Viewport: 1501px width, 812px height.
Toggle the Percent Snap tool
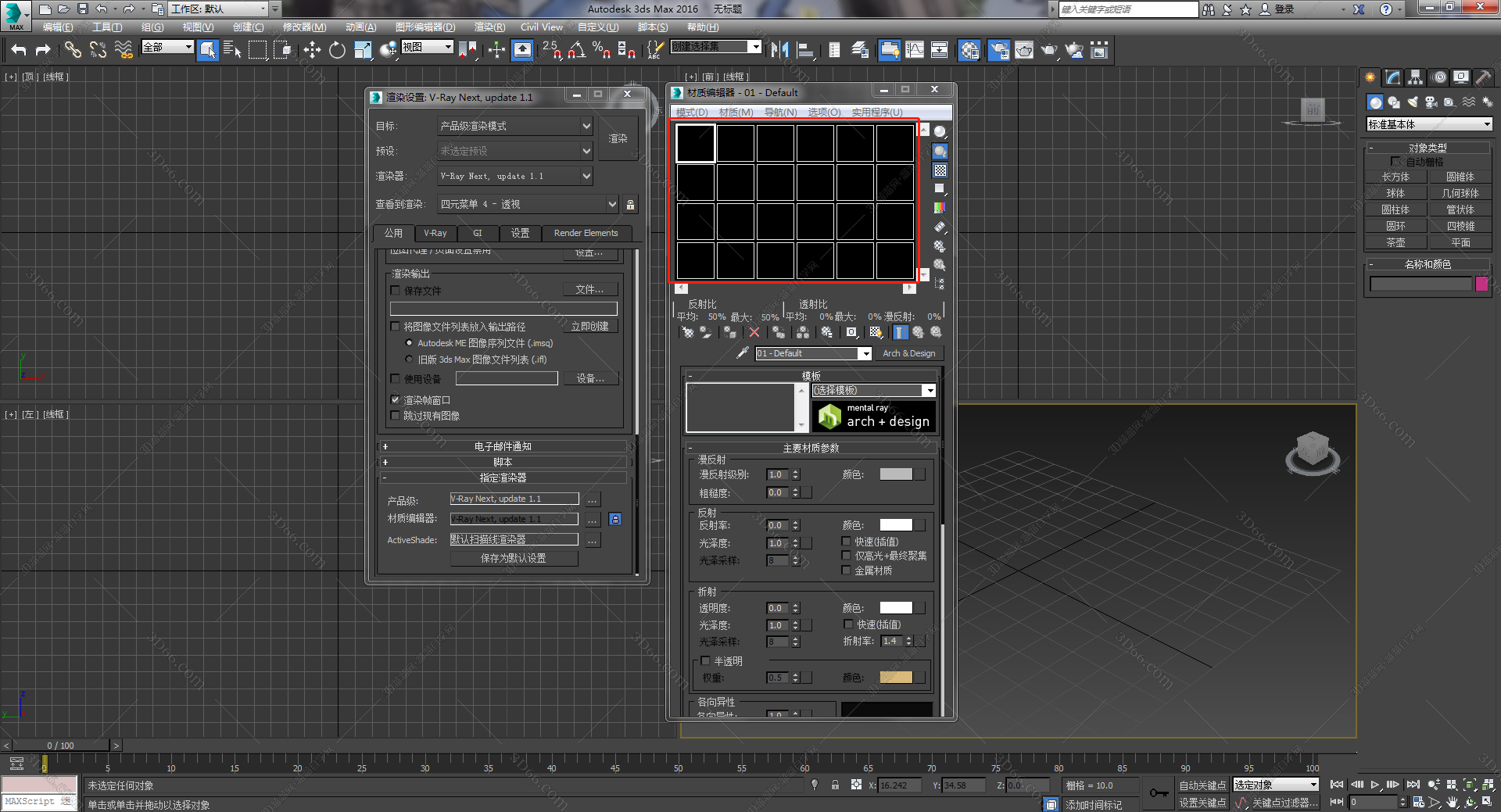pos(601,51)
